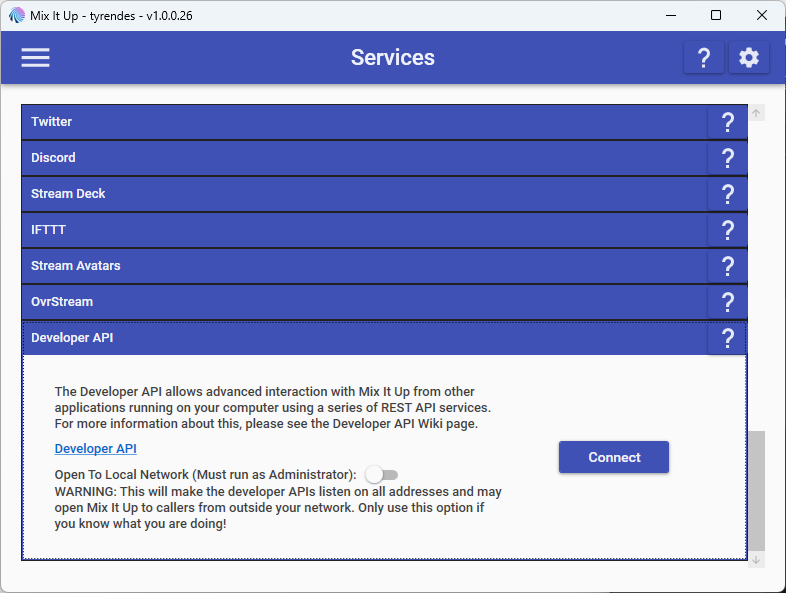Click the Developer API help question mark
The width and height of the screenshot is (786, 593).
727,338
